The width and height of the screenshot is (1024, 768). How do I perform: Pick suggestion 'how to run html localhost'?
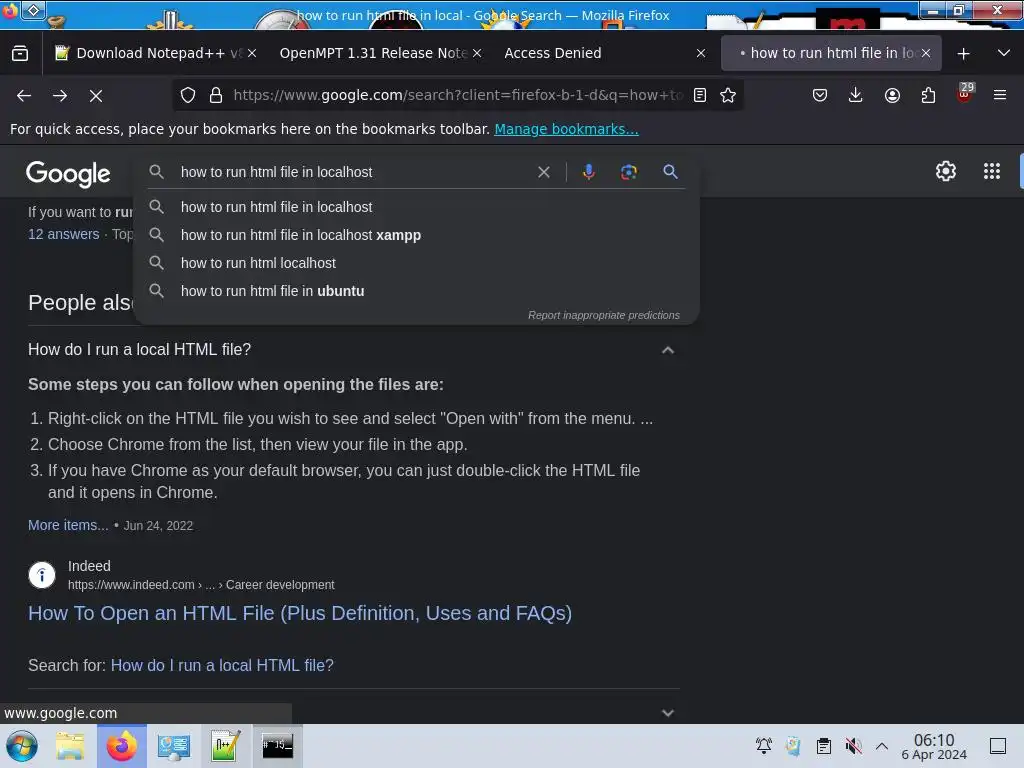(416, 263)
